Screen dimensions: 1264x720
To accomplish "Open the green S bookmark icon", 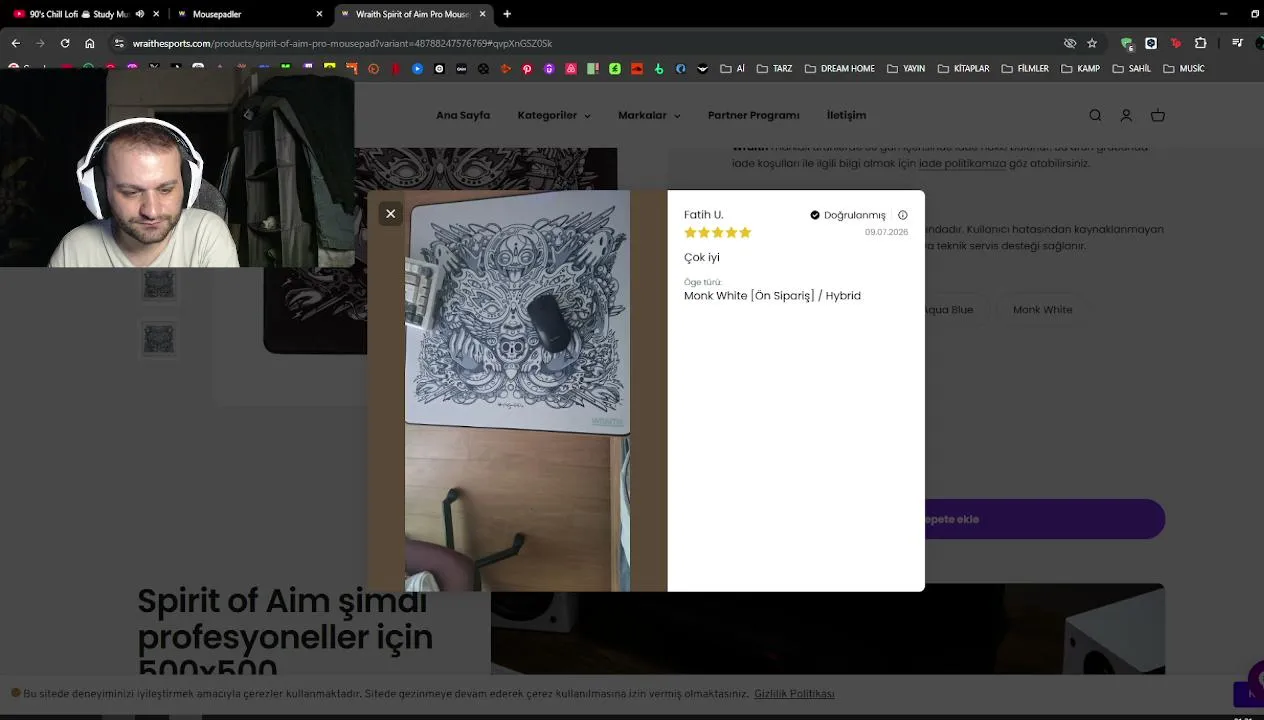I will 615,68.
